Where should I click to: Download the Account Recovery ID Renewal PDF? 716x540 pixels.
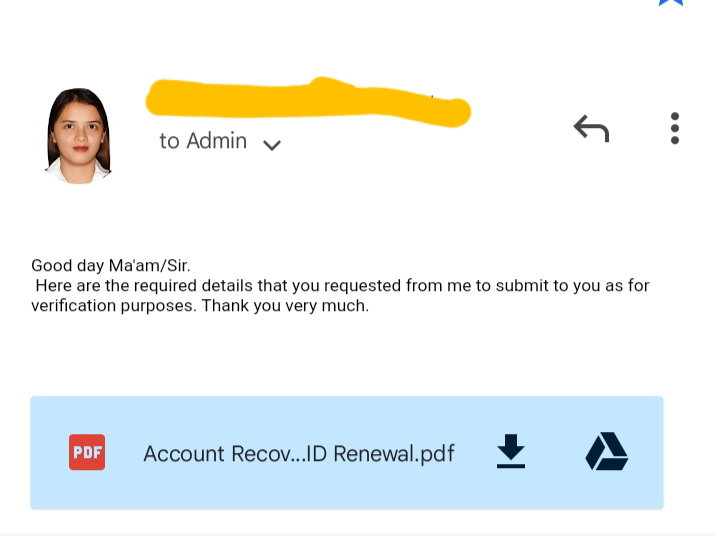(511, 451)
